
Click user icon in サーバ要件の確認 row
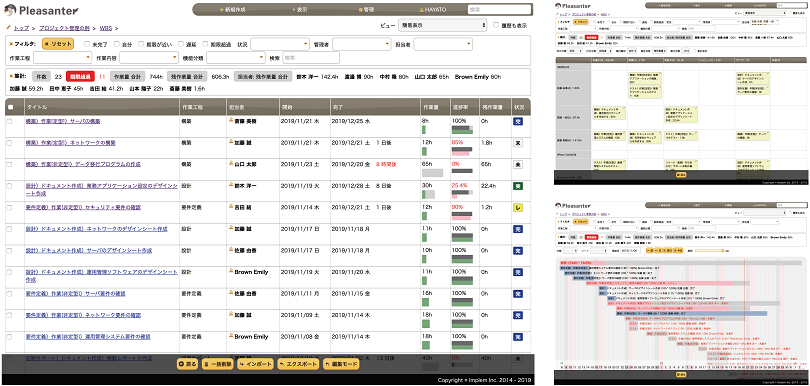[231, 293]
